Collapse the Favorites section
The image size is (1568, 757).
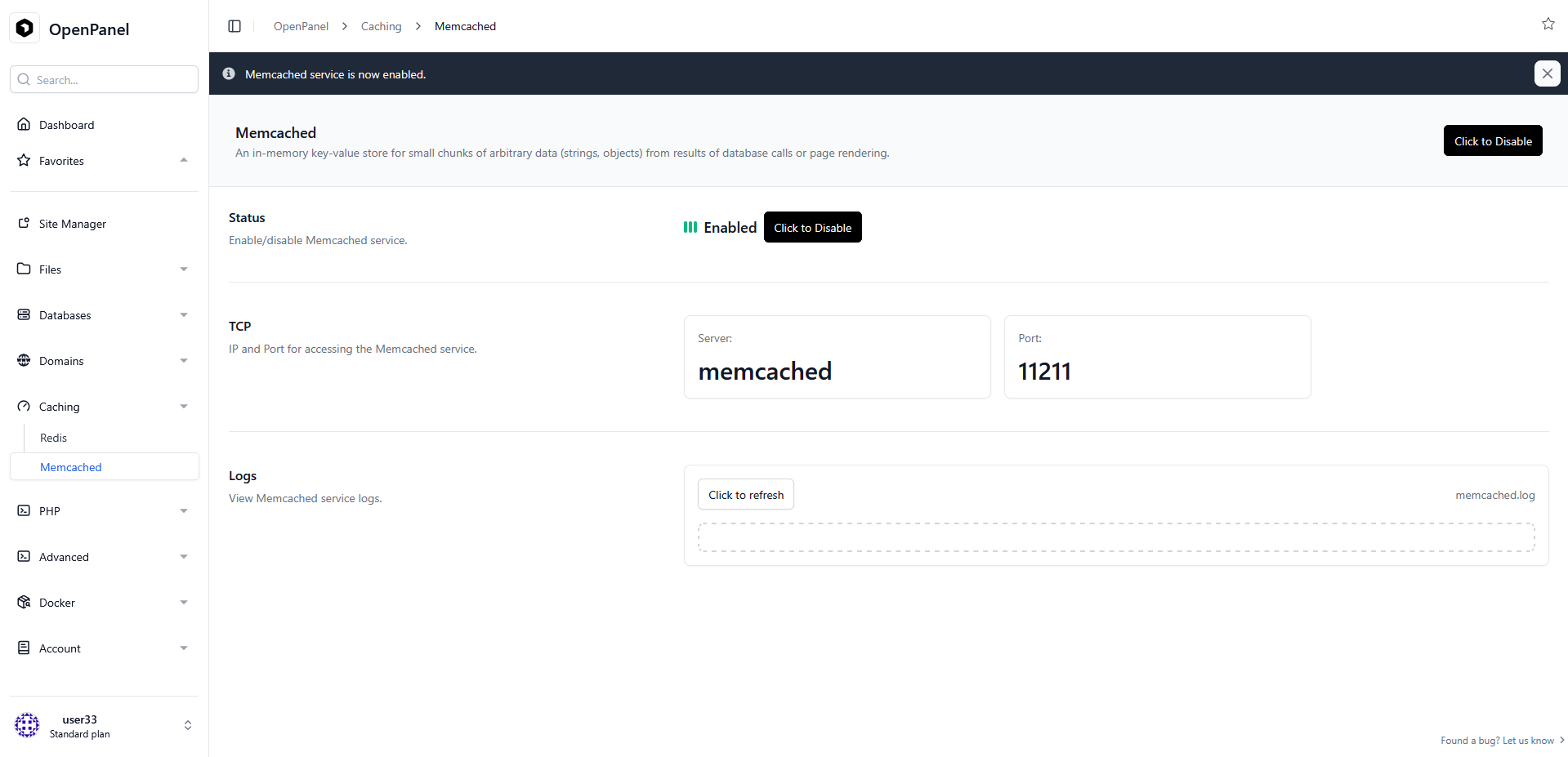[185, 160]
